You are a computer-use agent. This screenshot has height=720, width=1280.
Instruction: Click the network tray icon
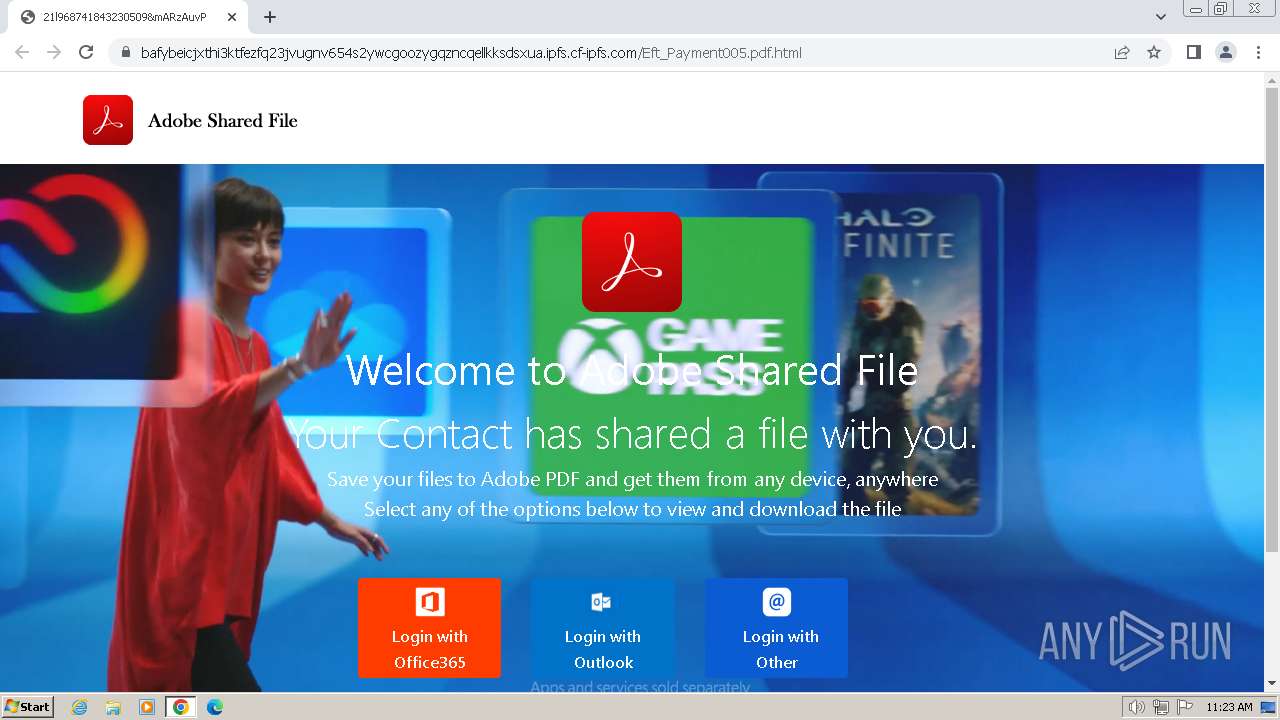1160,707
